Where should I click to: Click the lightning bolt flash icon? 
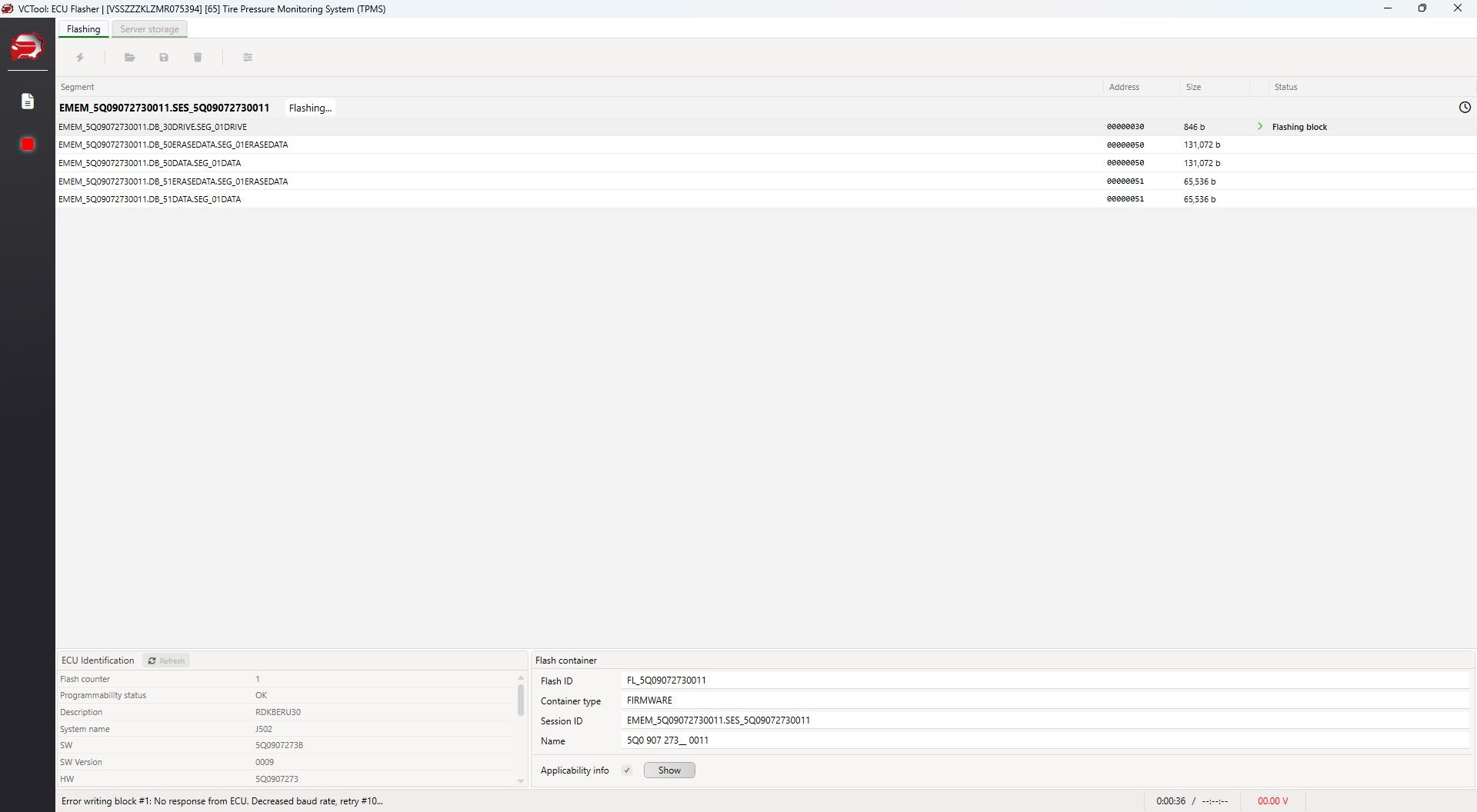(80, 58)
